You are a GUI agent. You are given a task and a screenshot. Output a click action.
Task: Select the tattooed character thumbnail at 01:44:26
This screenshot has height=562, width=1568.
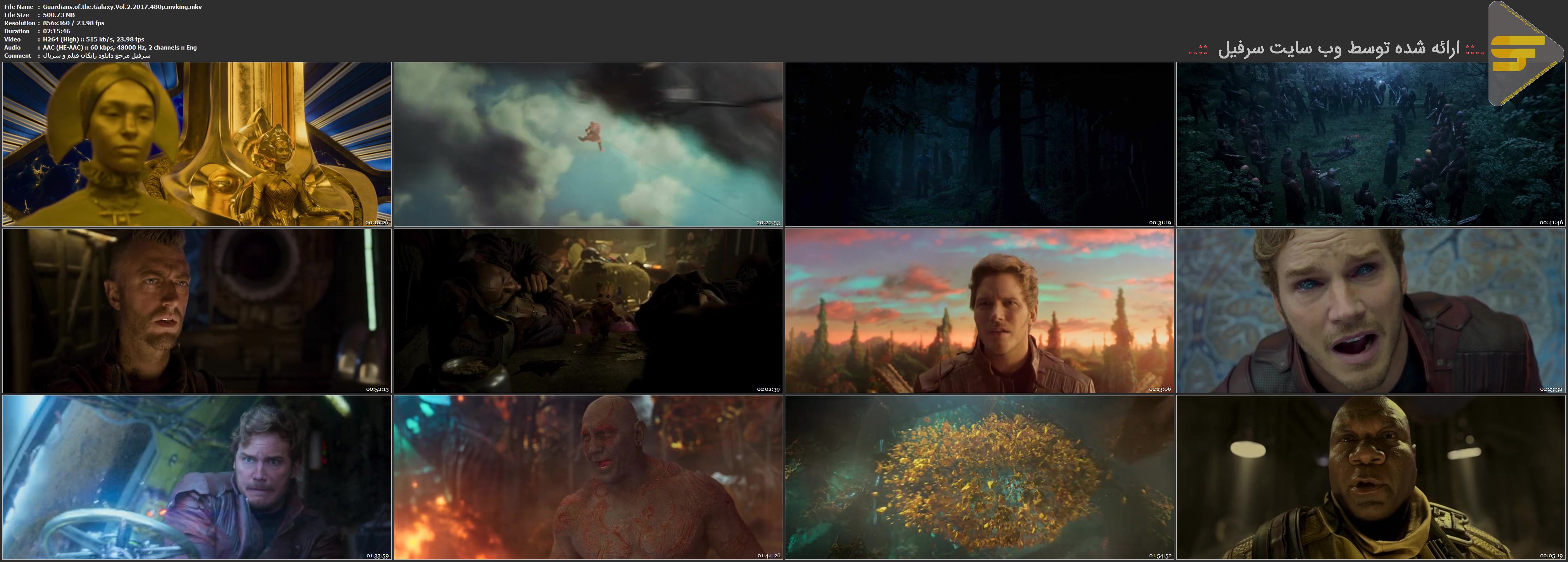tap(588, 478)
